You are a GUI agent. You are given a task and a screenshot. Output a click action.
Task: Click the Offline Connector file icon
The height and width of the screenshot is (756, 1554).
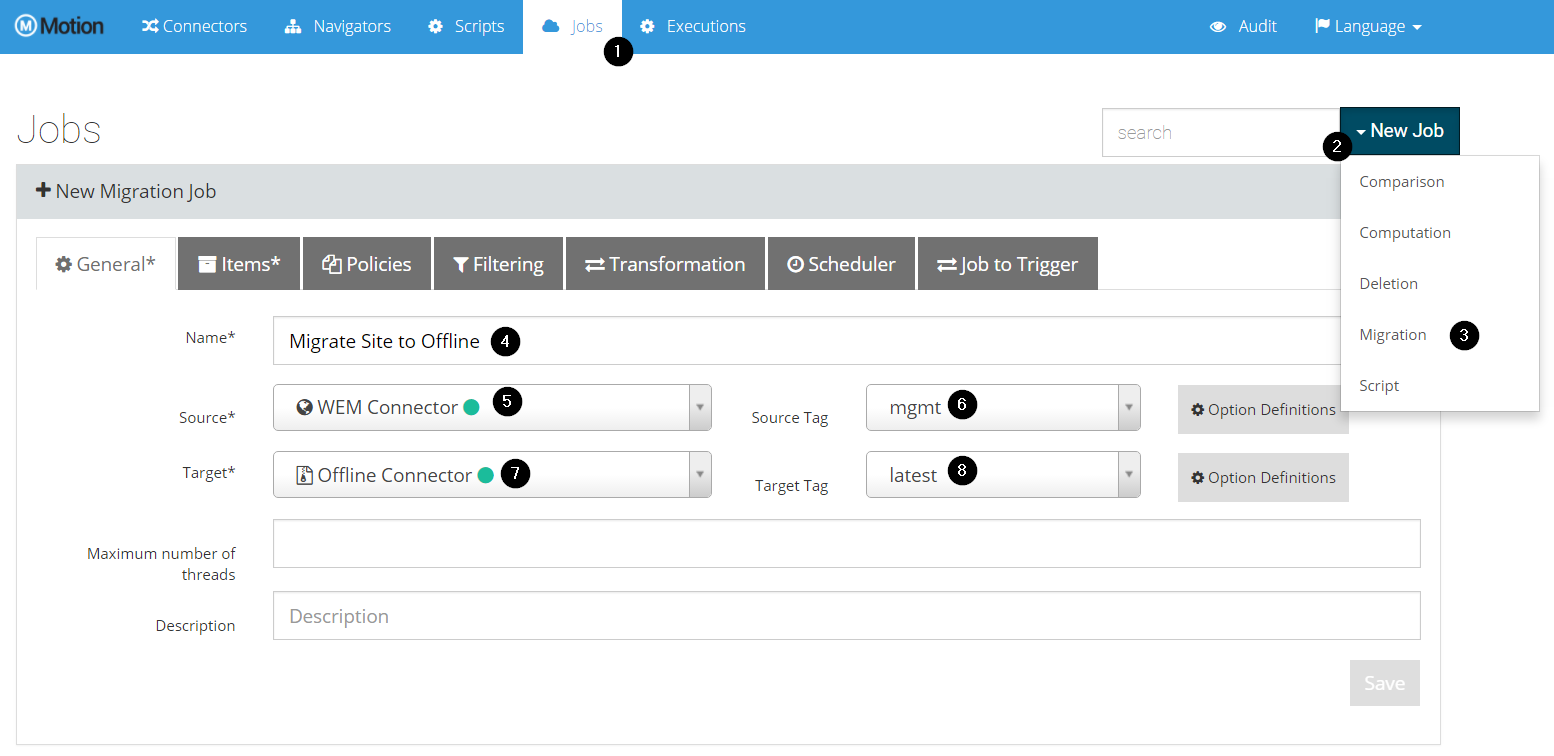pyautogui.click(x=305, y=475)
